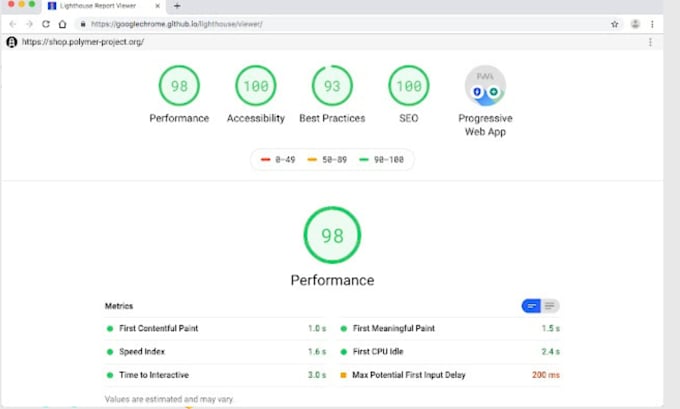
Task: Click the 1.5 s First Meaningful Paint value
Action: pyautogui.click(x=551, y=328)
